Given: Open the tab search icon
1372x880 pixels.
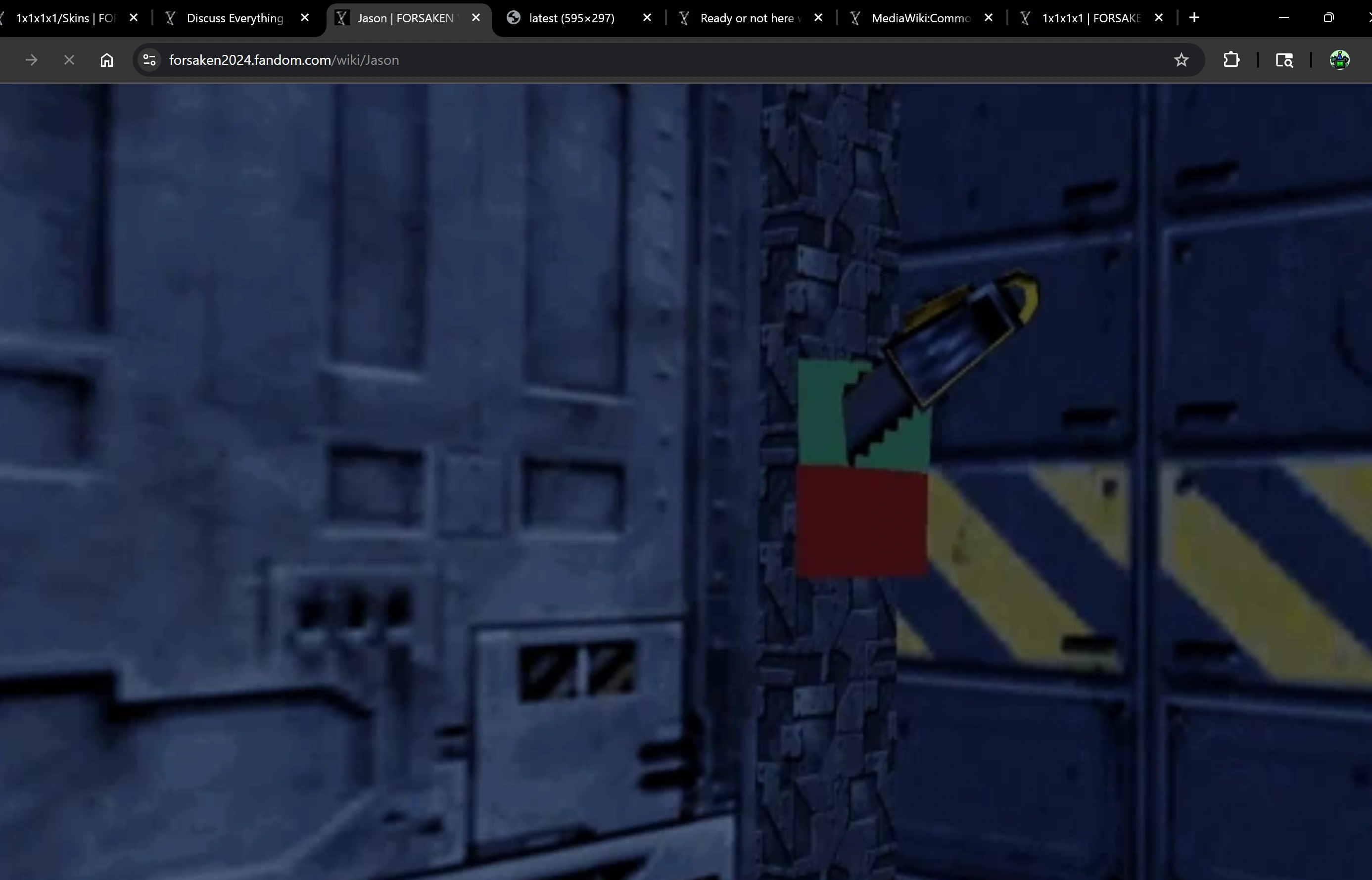Looking at the screenshot, I should point(1284,60).
